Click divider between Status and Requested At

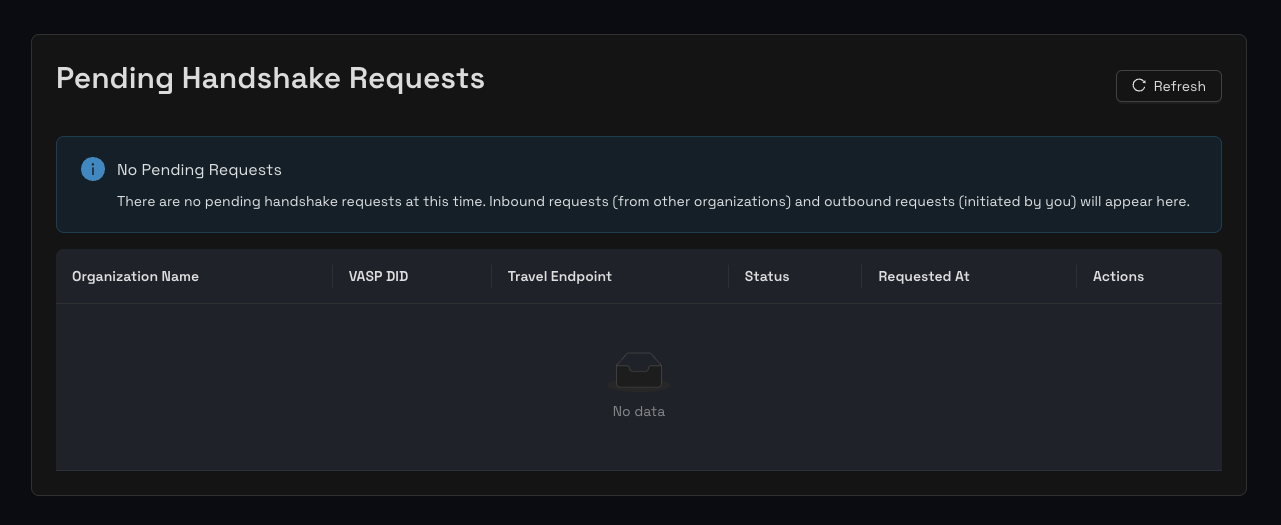click(861, 276)
